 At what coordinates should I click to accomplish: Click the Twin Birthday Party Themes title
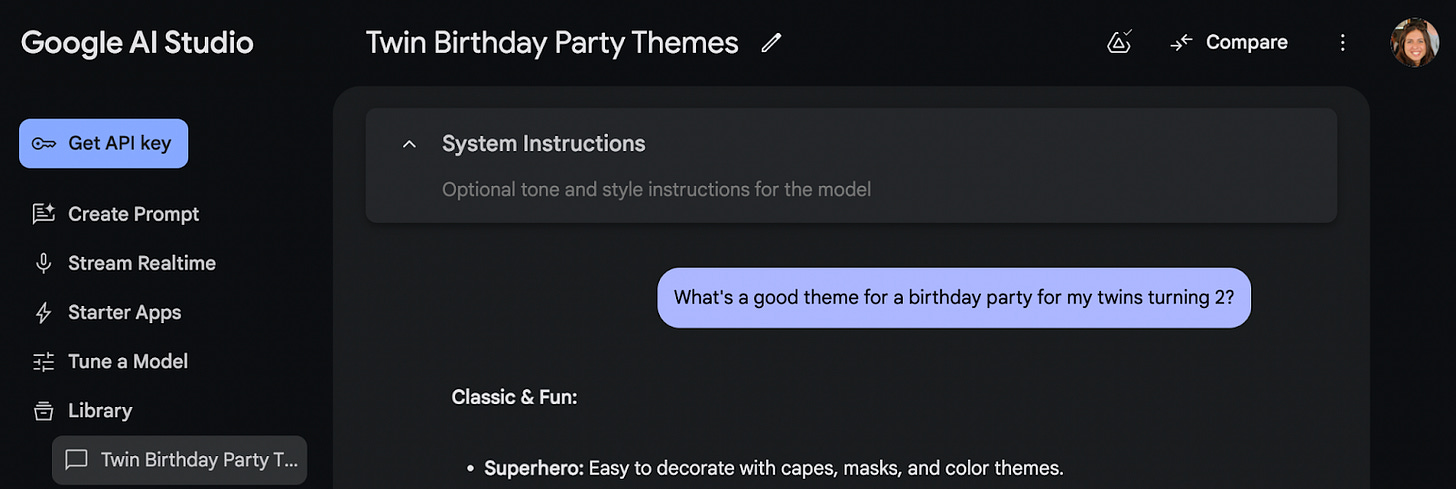(552, 43)
